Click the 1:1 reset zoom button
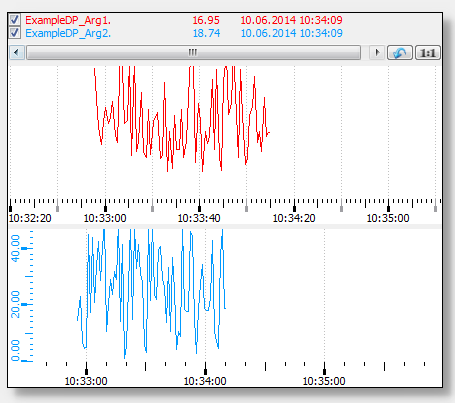Image resolution: width=455 pixels, height=403 pixels. click(428, 53)
